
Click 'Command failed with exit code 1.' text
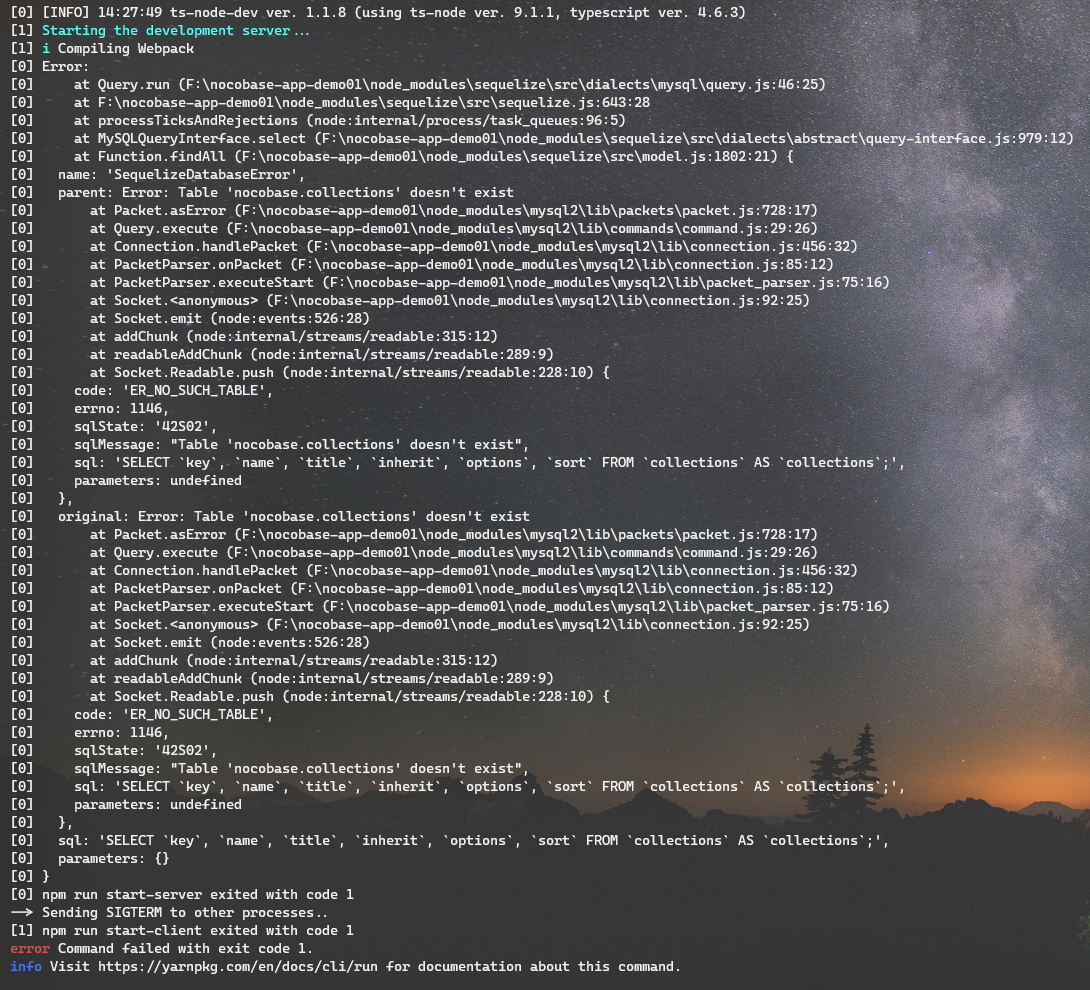pos(185,948)
